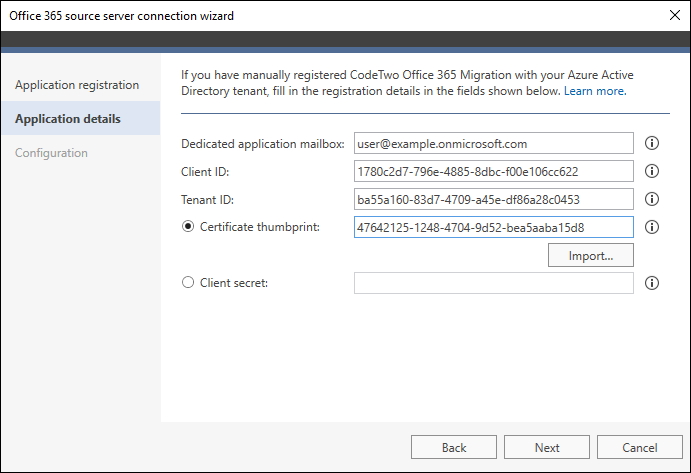Viewport: 691px width, 473px height.
Task: Click the Tenant ID label
Action: 207,200
